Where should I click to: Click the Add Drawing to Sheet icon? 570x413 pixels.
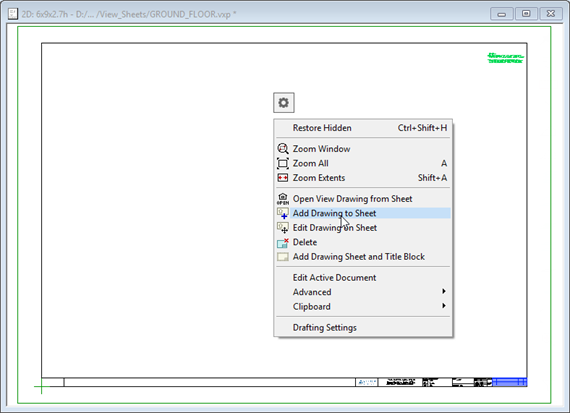pyautogui.click(x=283, y=213)
